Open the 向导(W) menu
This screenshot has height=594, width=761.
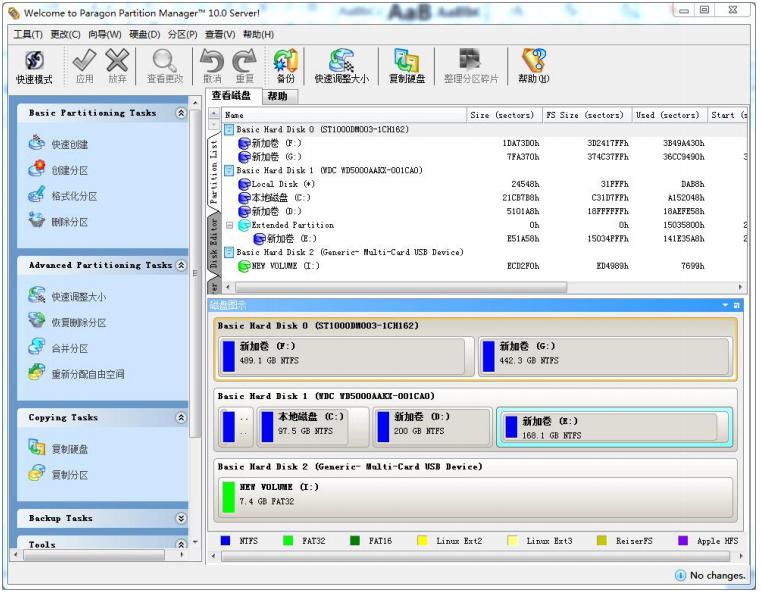(104, 34)
